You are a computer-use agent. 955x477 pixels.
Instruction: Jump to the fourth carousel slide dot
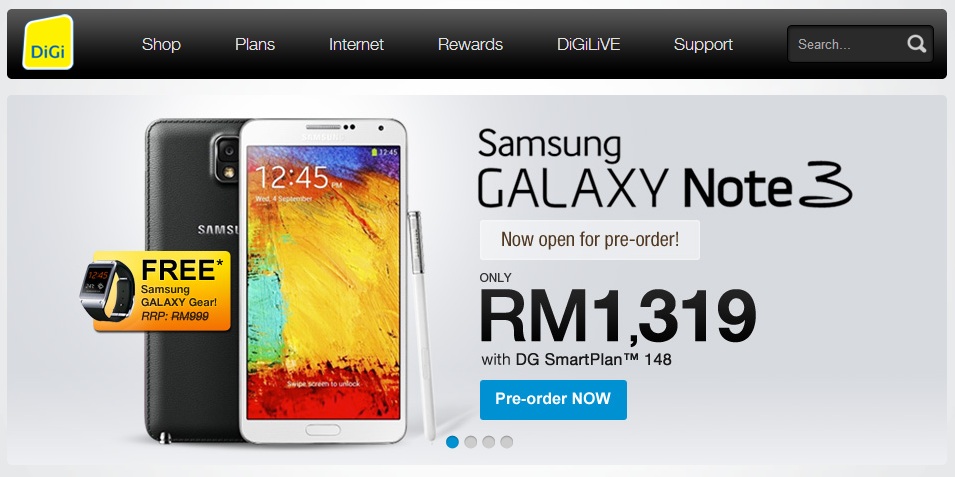click(507, 442)
